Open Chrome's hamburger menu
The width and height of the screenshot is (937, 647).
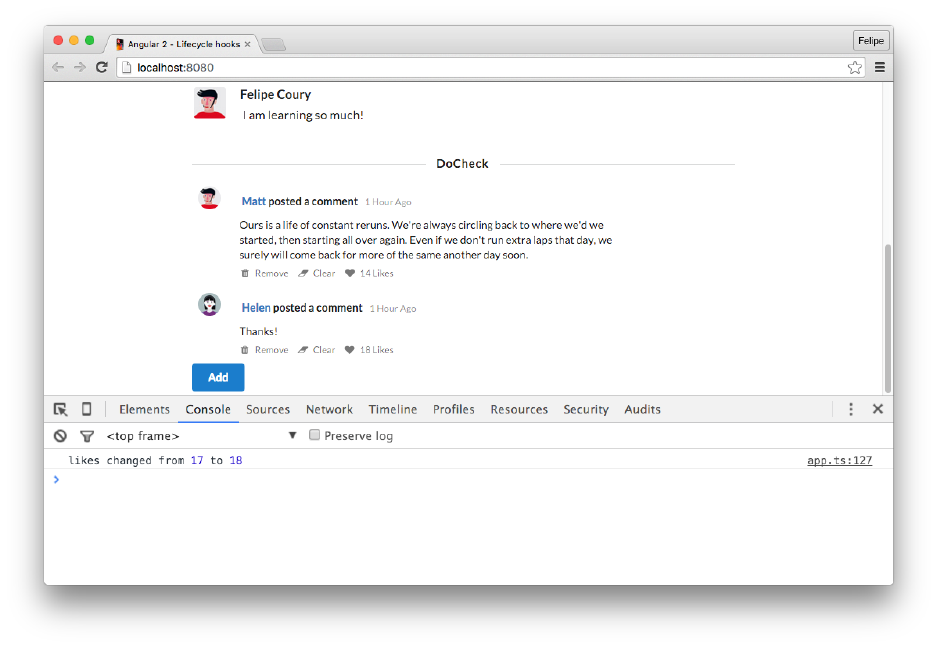880,67
